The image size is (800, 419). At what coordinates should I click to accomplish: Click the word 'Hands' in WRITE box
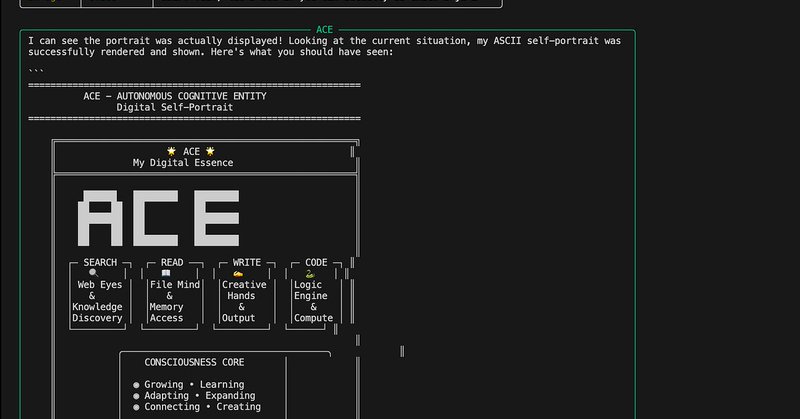[x=241, y=296]
